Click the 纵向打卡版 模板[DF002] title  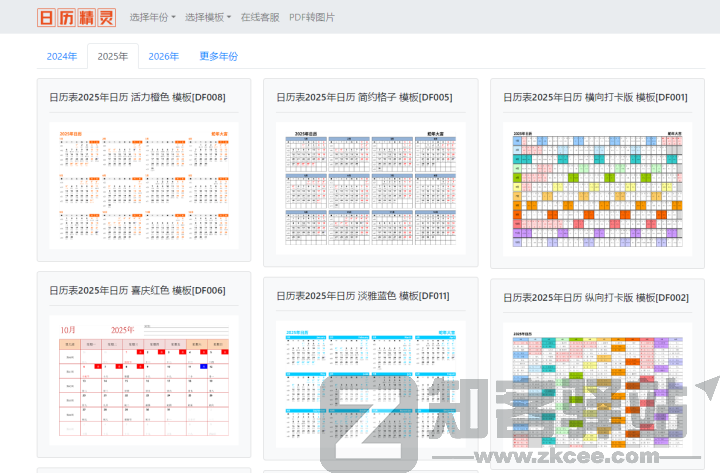595,297
